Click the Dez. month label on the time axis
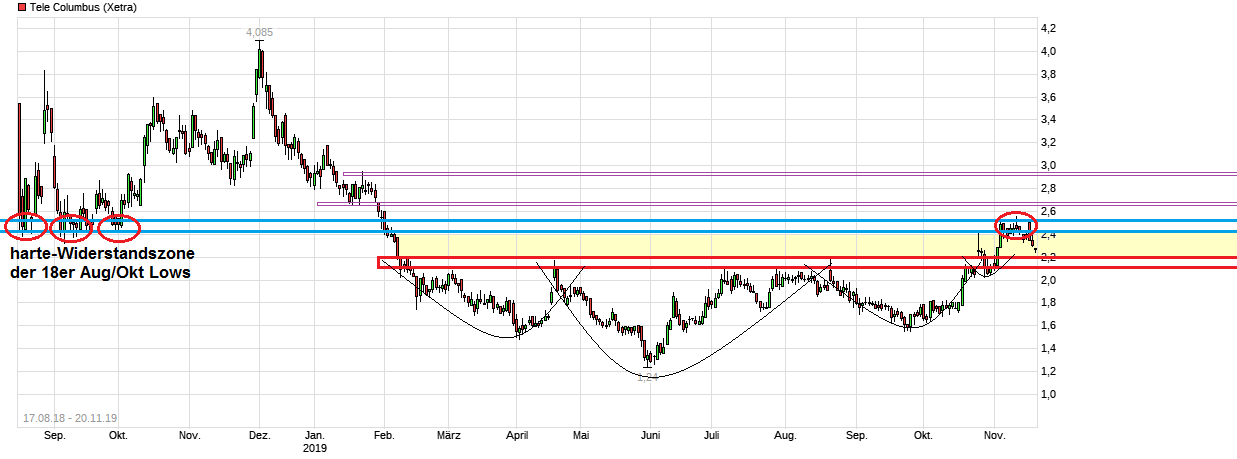1237x459 pixels. (x=259, y=436)
